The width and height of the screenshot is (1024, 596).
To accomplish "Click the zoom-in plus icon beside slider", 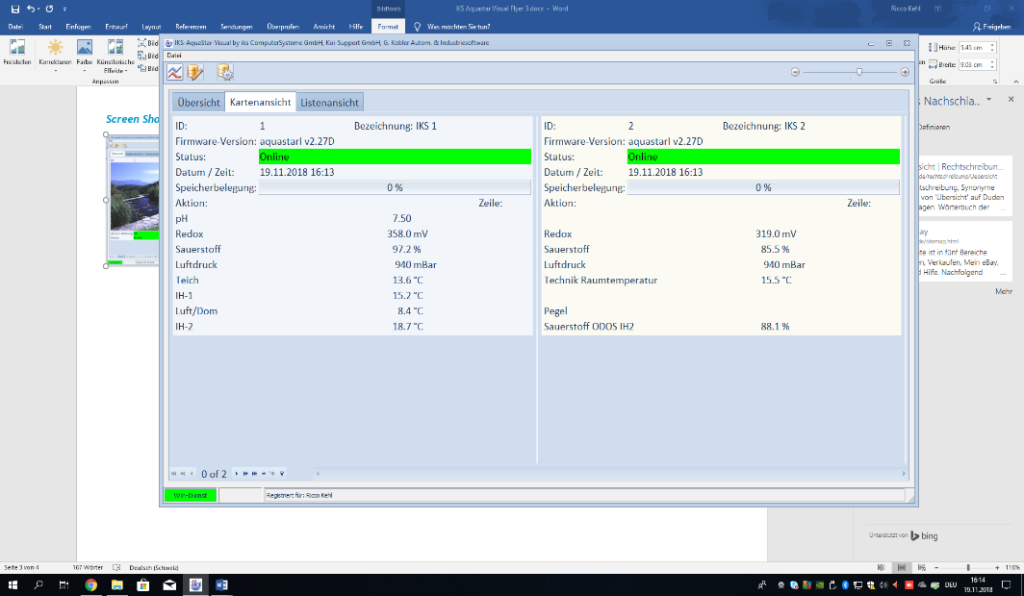I will tap(905, 72).
